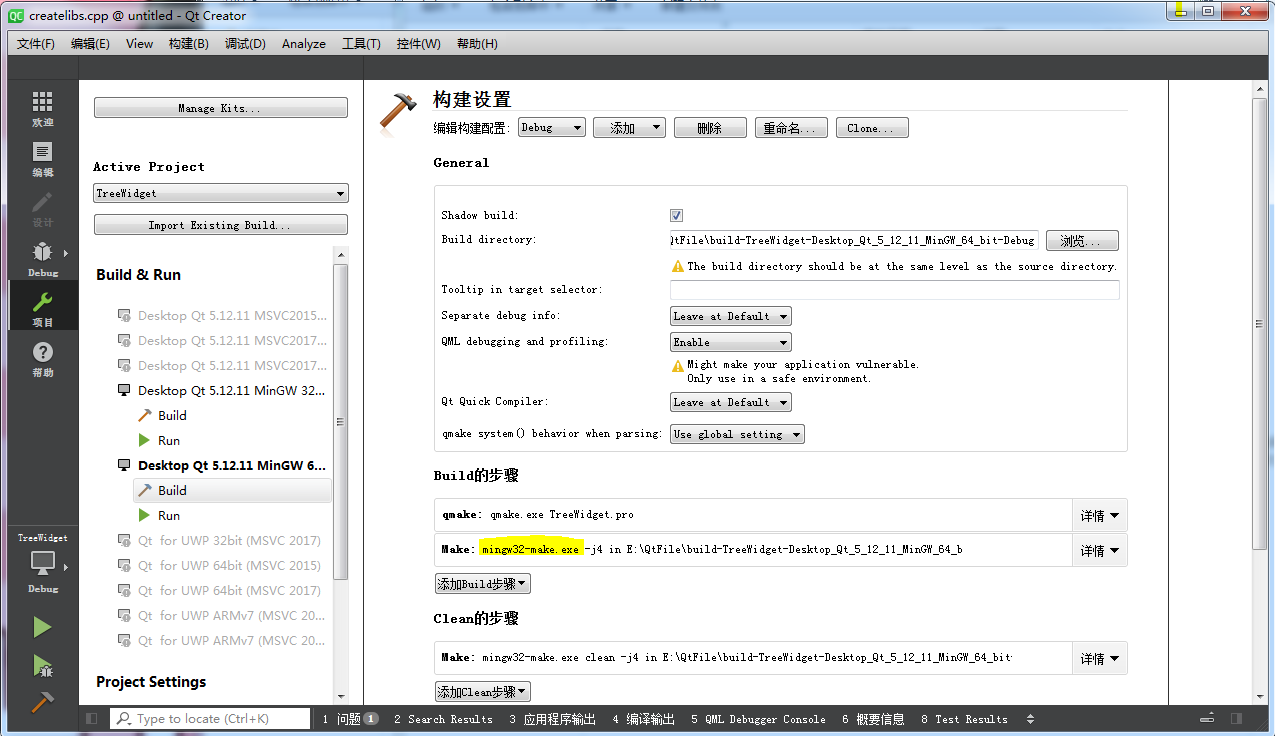1275x736 pixels.
Task: Switch to Debug mode in sidebar
Action: pos(42,259)
